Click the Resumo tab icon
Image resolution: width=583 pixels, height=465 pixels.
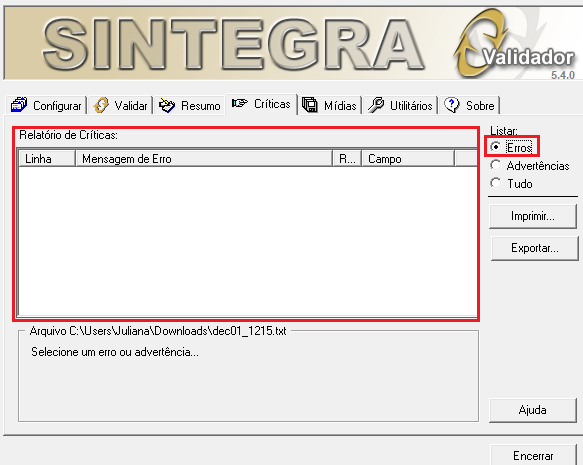pos(167,105)
